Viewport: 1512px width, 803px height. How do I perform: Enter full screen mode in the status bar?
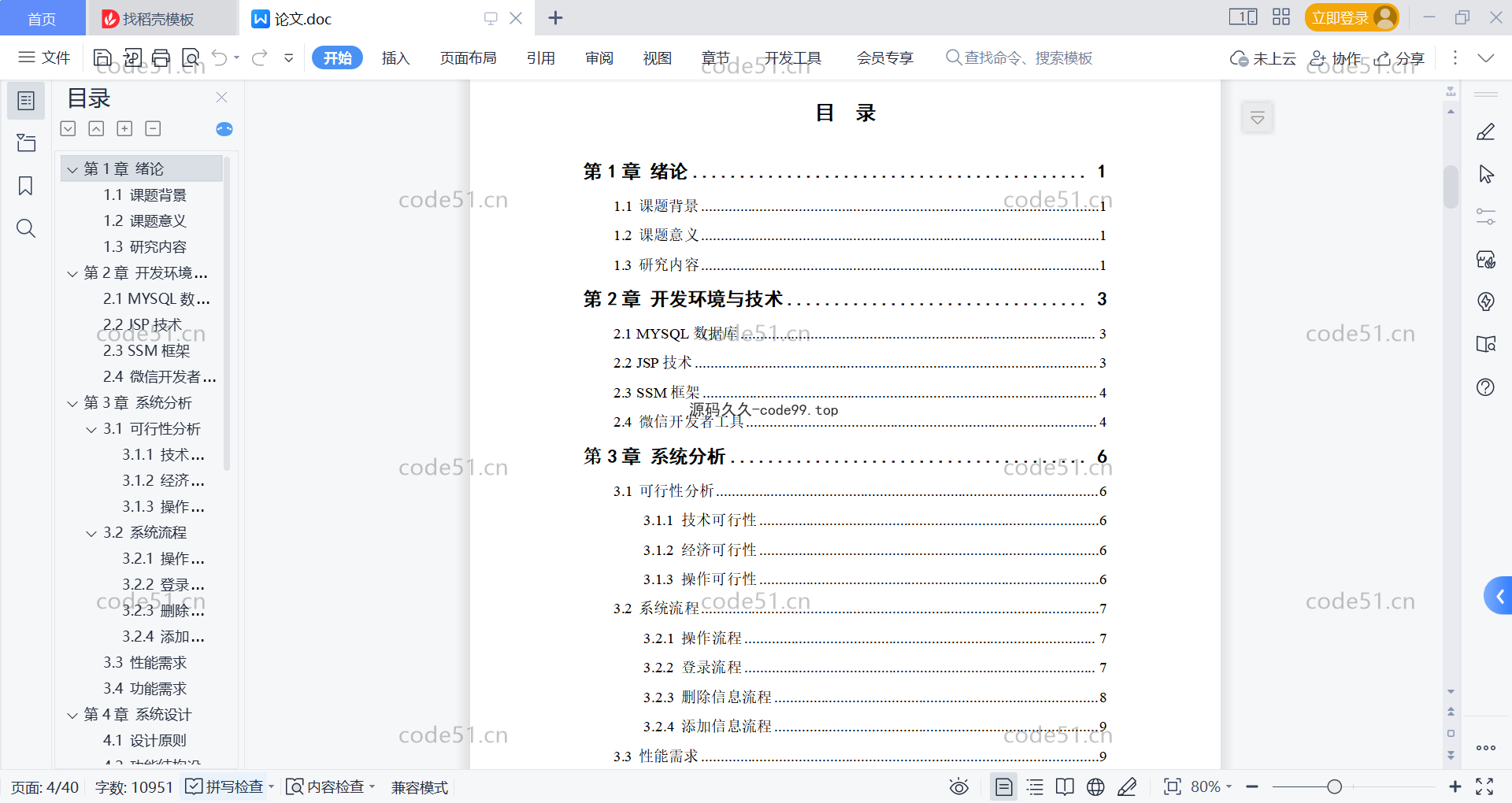tap(1484, 786)
